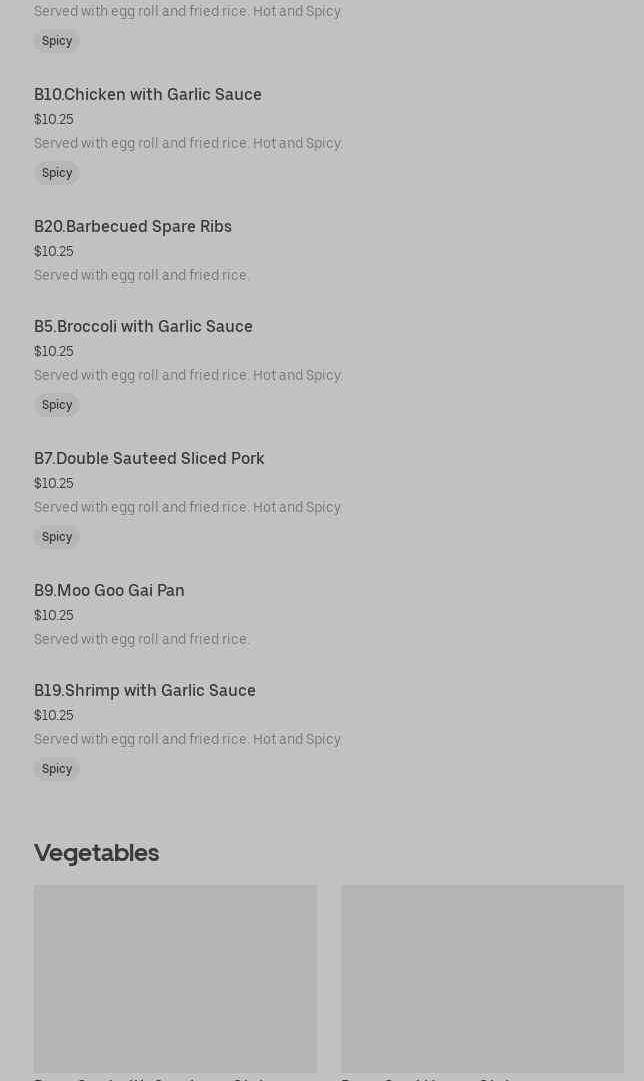The width and height of the screenshot is (644, 1081).
Task: Select B20.Barbecued Spare Ribs menu item
Action: pos(133,227)
